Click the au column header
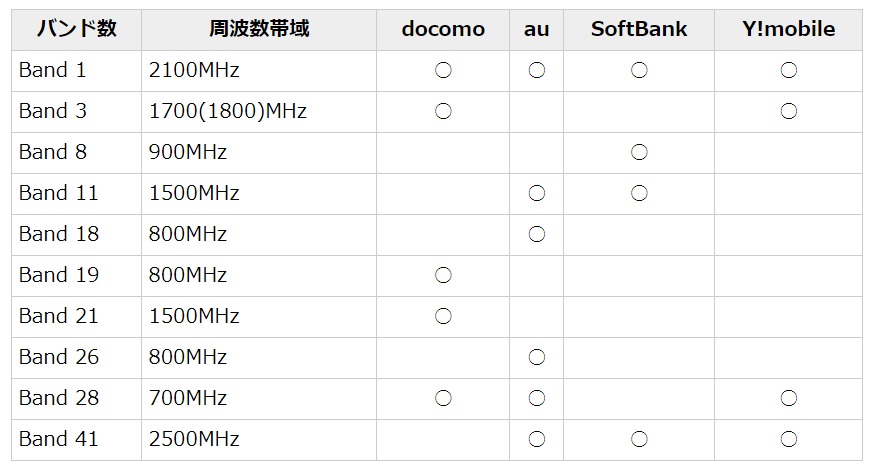 point(536,29)
